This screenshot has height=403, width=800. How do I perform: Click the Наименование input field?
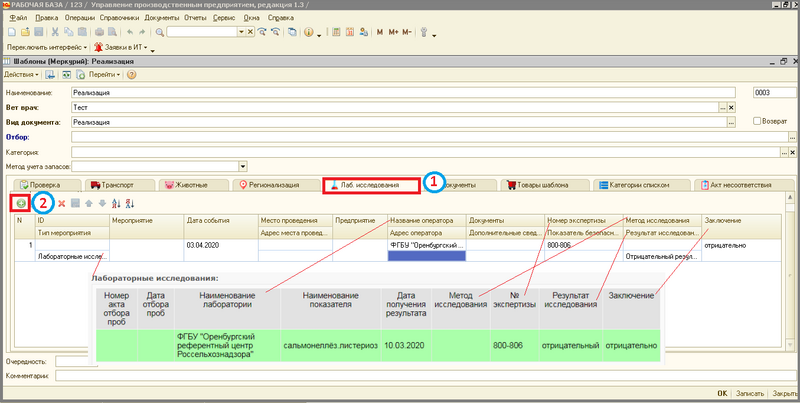(x=403, y=93)
